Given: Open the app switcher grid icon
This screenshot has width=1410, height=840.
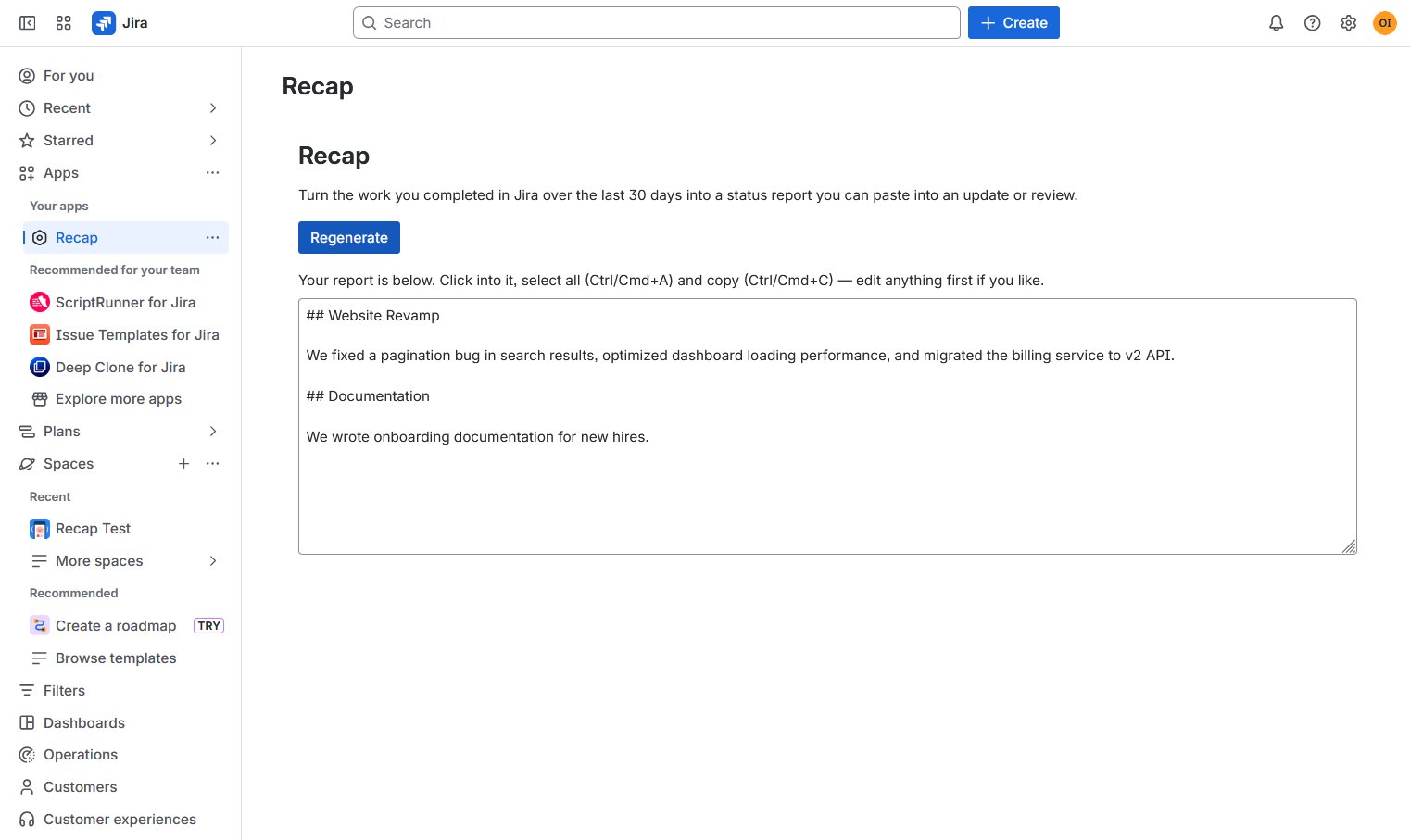Looking at the screenshot, I should [x=64, y=23].
